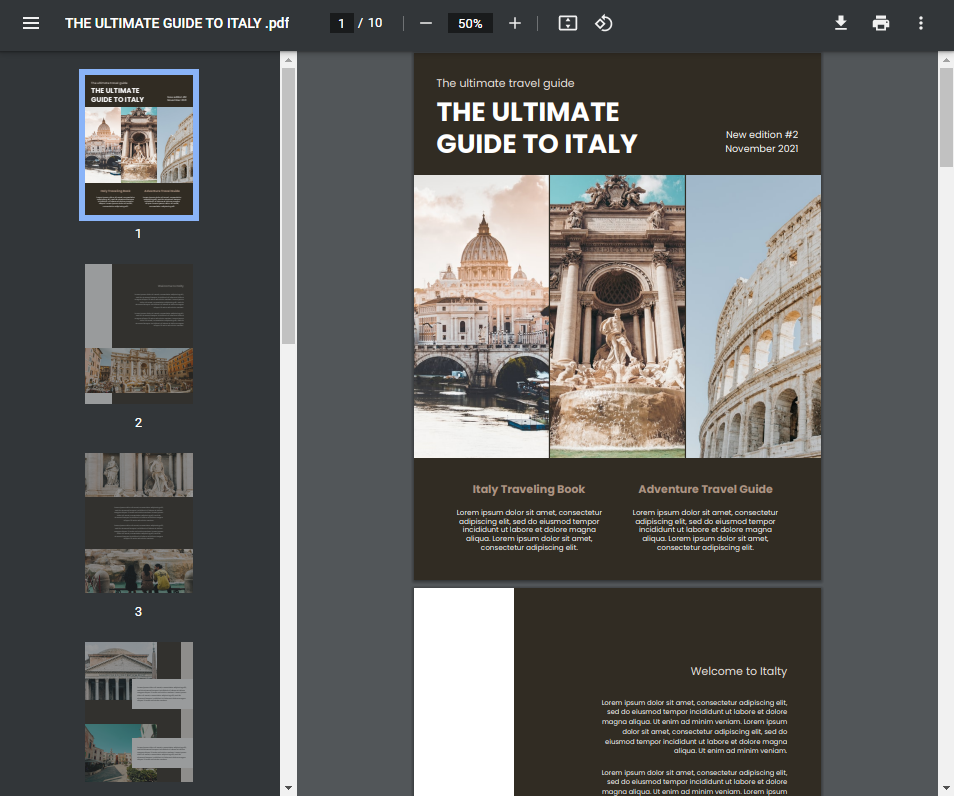
Task: Click the zoom in plus icon
Action: point(515,23)
